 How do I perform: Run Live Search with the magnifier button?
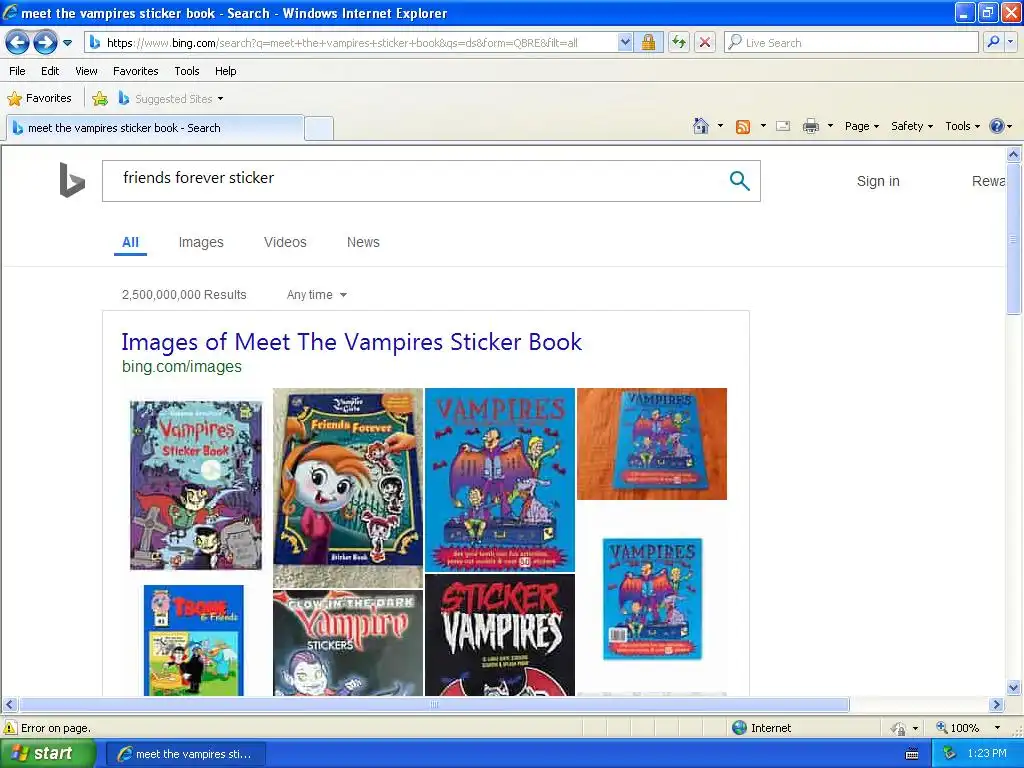(993, 43)
